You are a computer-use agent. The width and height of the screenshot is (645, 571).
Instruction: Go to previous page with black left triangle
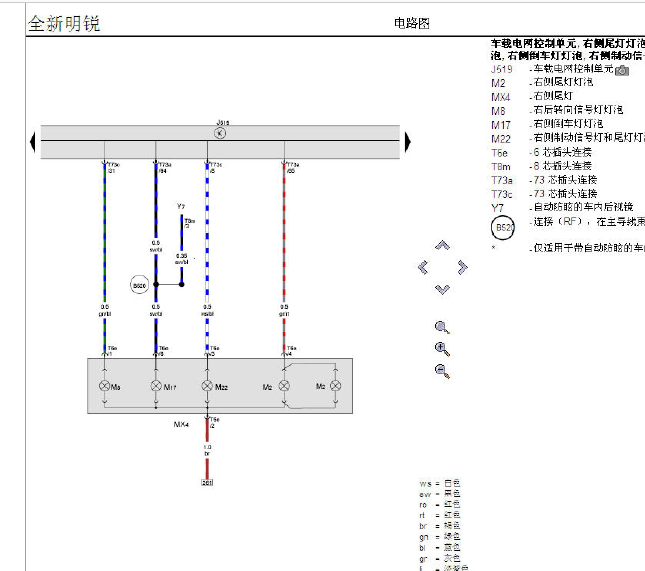33,142
